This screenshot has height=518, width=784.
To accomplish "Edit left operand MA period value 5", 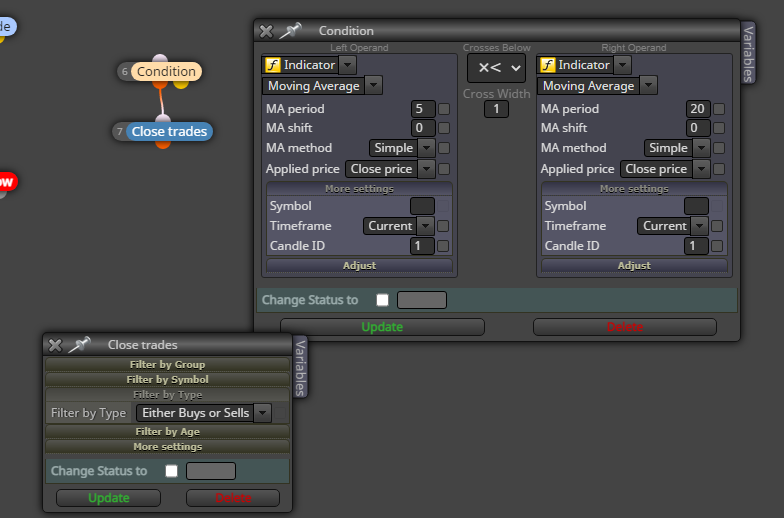I will (423, 109).
